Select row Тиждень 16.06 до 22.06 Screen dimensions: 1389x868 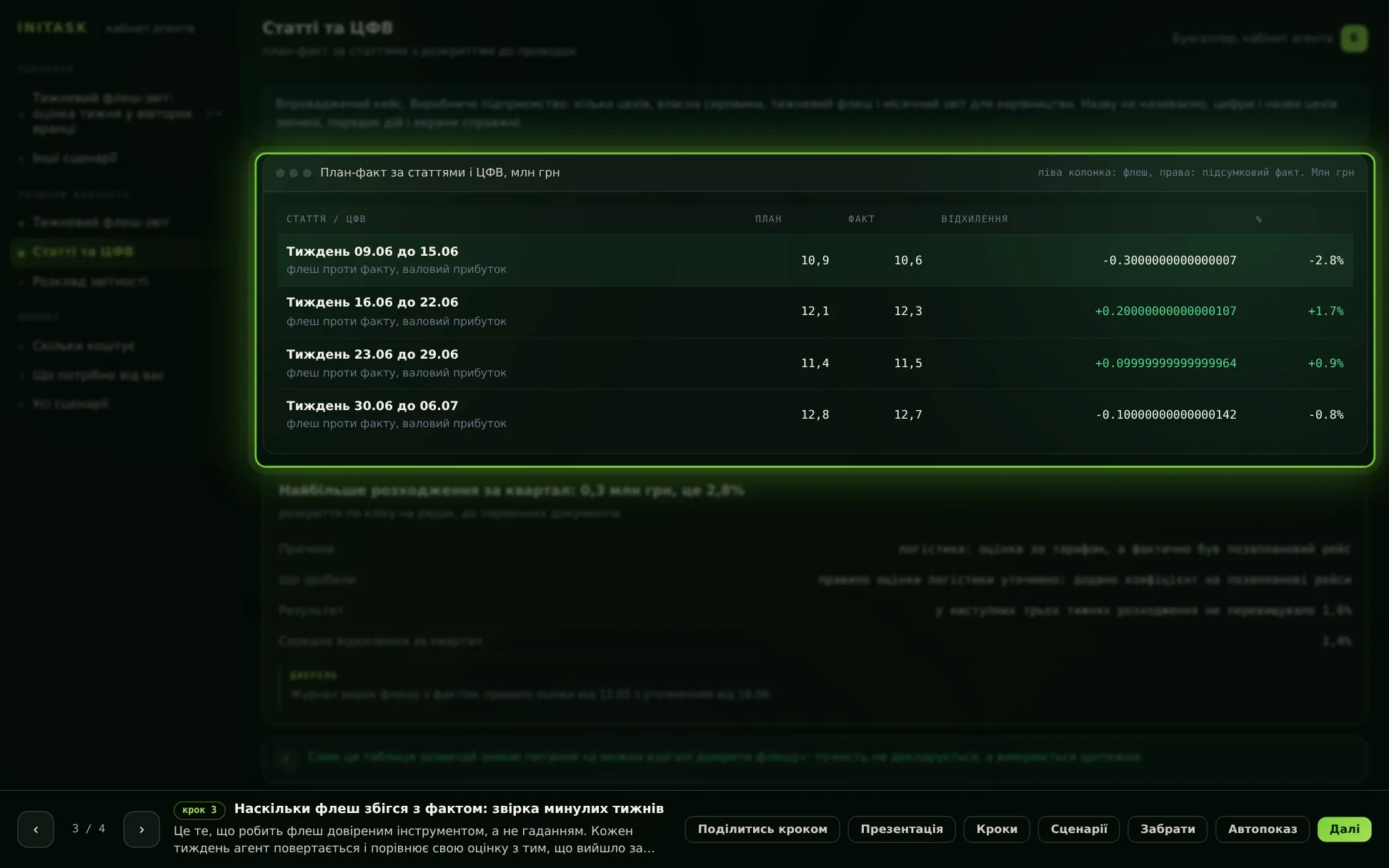tap(815, 311)
